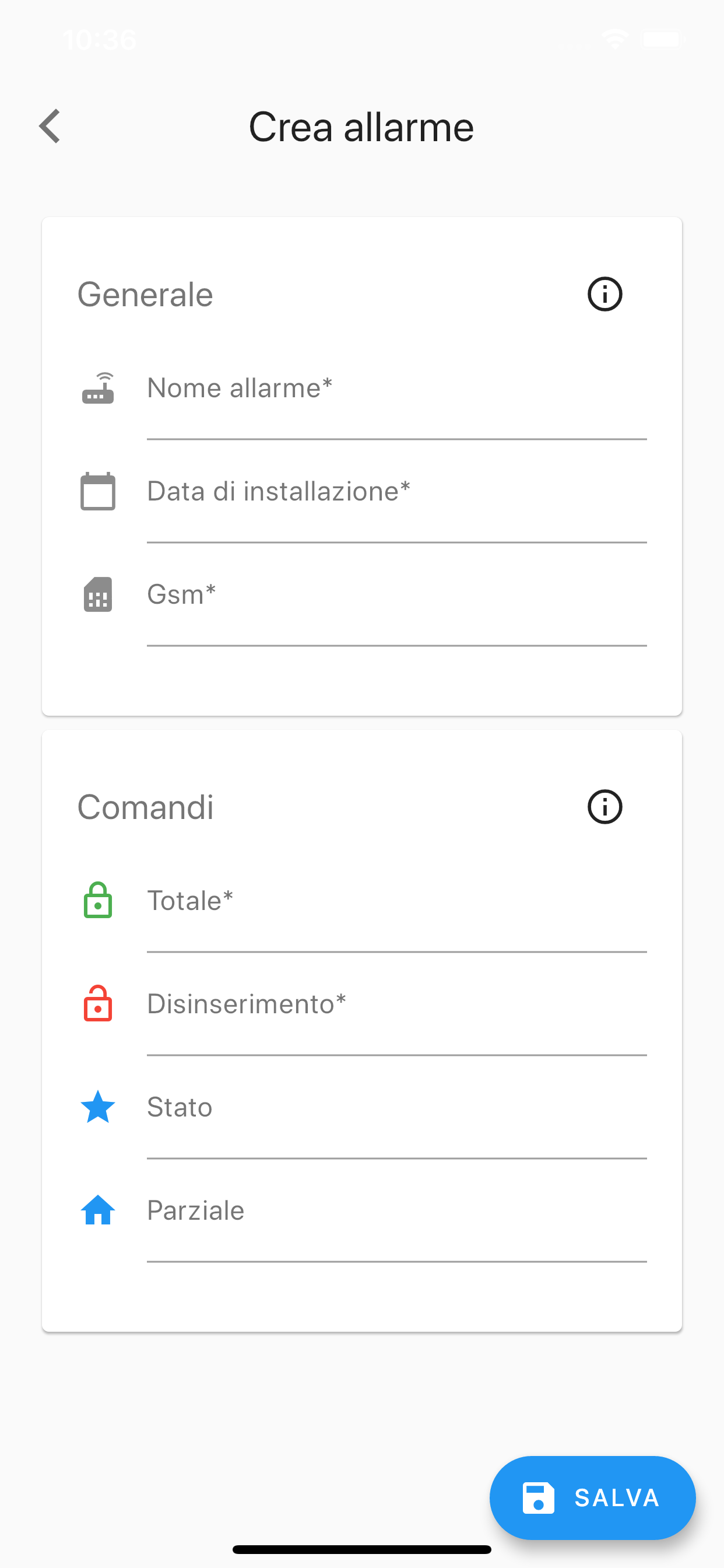This screenshot has height=1568, width=724.
Task: Tap the calendar icon for installation date
Action: click(98, 491)
